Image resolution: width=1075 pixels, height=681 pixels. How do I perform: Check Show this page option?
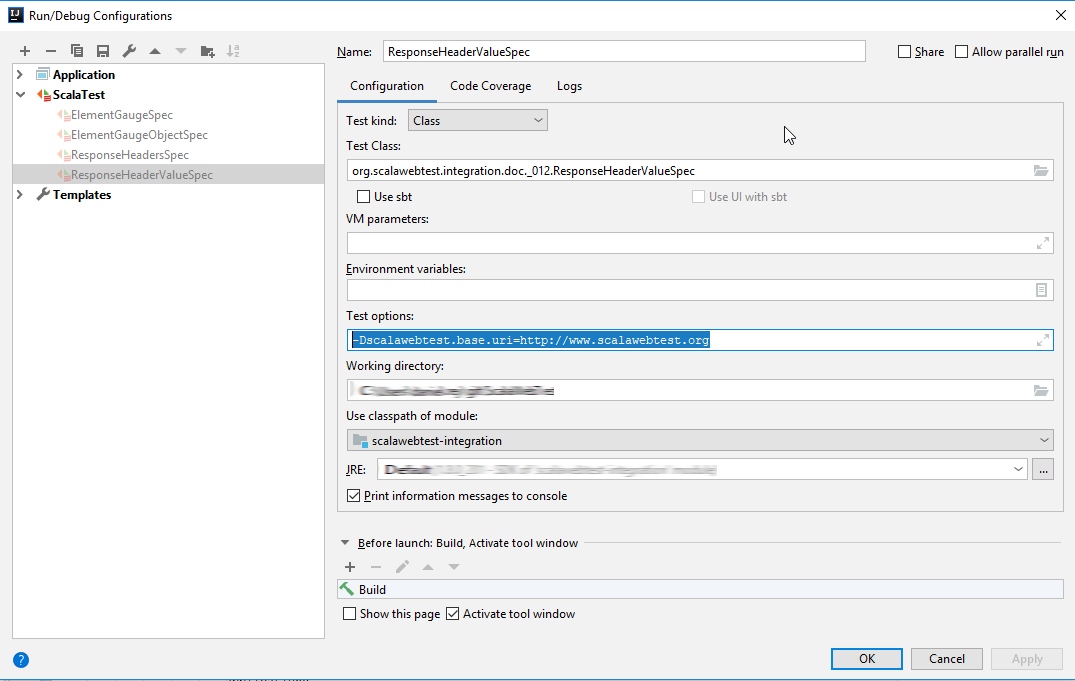[350, 614]
